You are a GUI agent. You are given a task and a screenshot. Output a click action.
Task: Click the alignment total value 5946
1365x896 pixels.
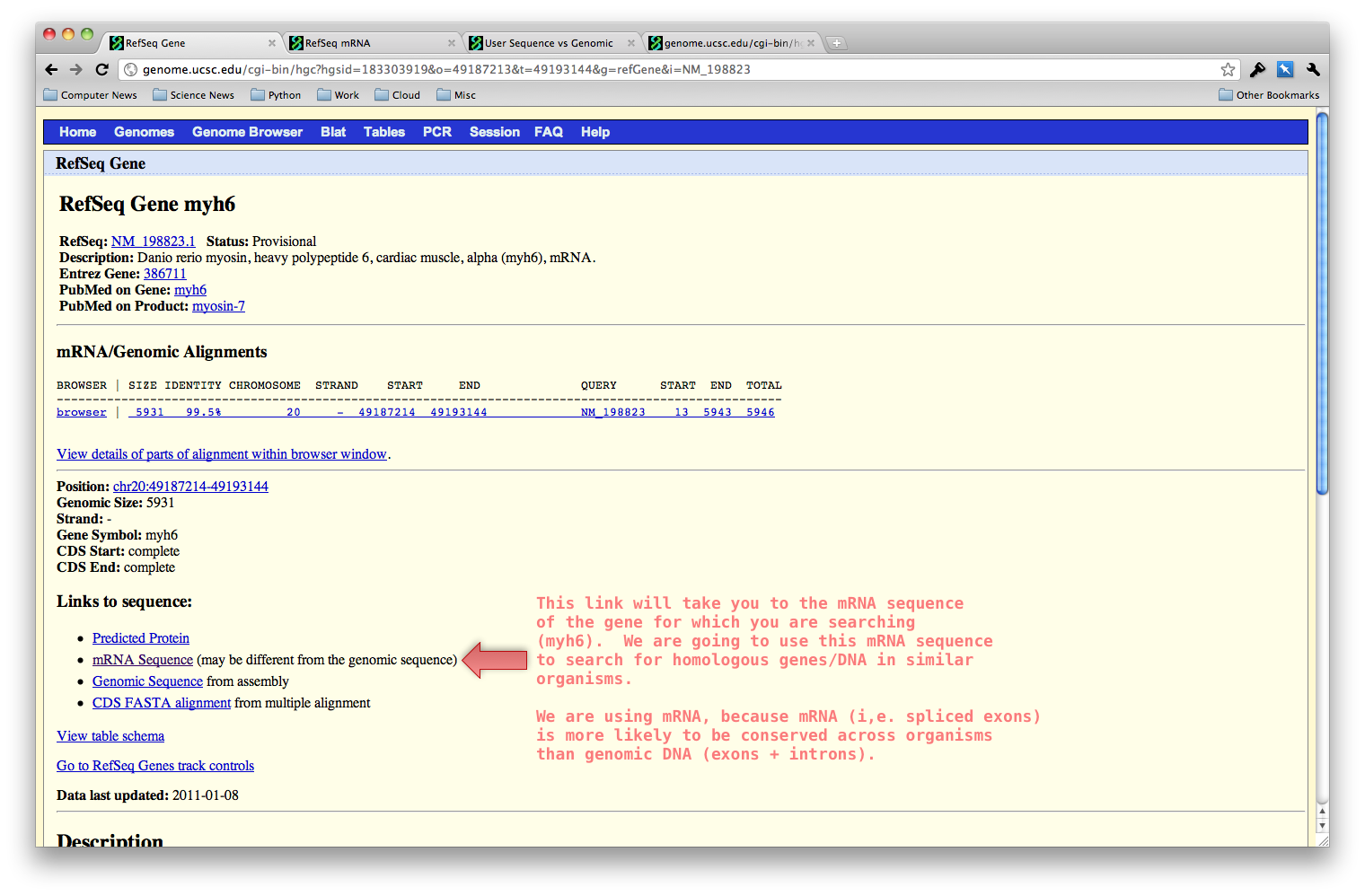click(x=761, y=412)
